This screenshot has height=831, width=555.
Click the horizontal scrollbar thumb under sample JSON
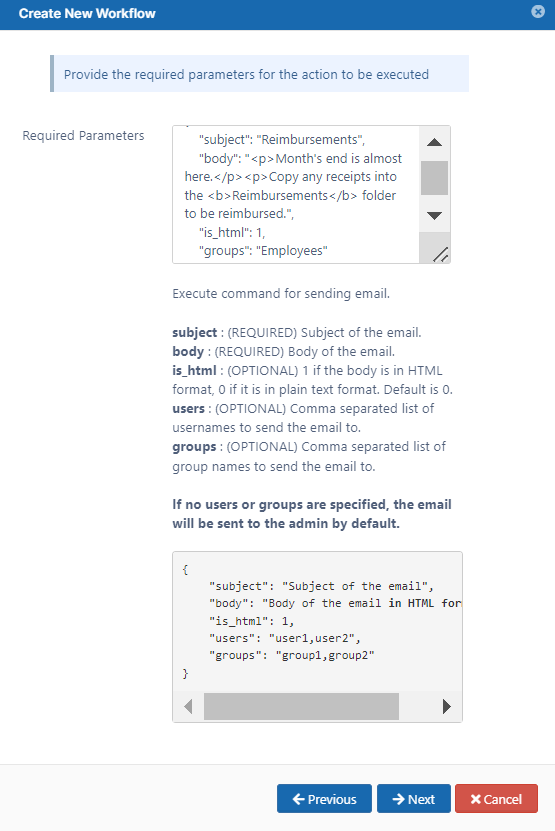pos(301,706)
